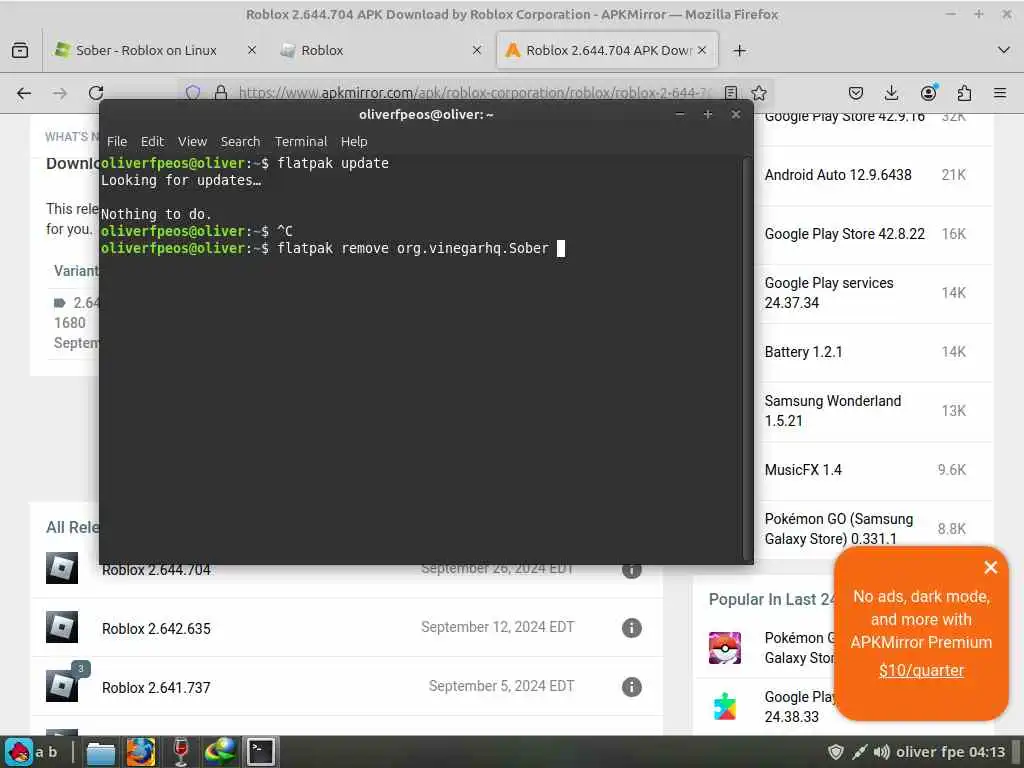Click the security shield tray icon
Screen dimensions: 1024x768
835,752
